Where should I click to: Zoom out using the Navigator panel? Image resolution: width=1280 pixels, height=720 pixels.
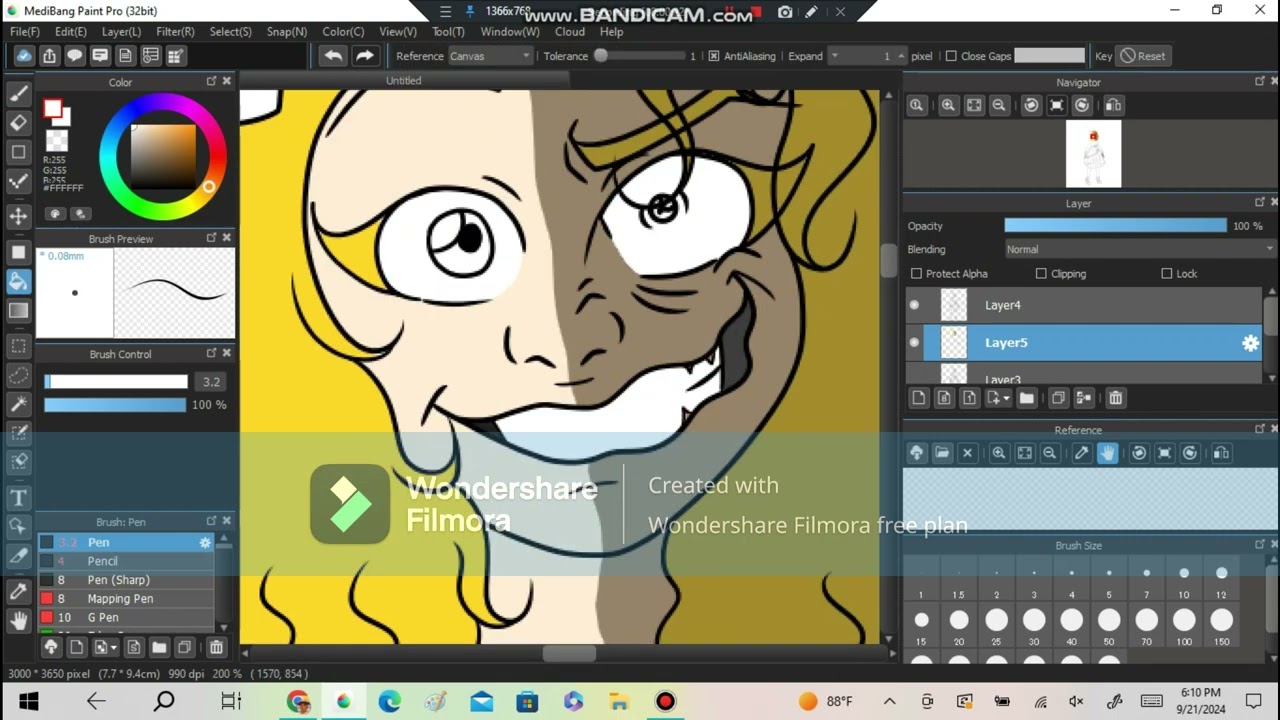(998, 105)
